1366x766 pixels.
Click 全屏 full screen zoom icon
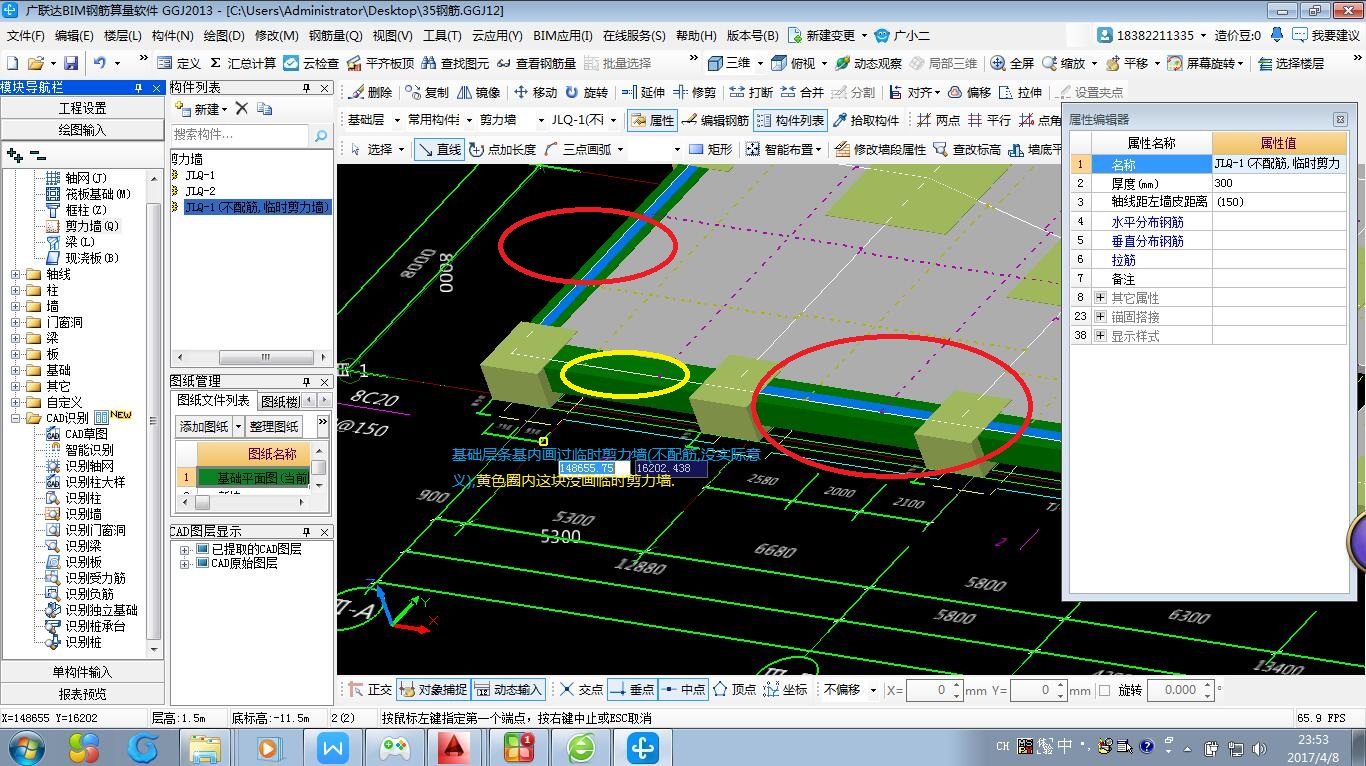coord(1012,63)
